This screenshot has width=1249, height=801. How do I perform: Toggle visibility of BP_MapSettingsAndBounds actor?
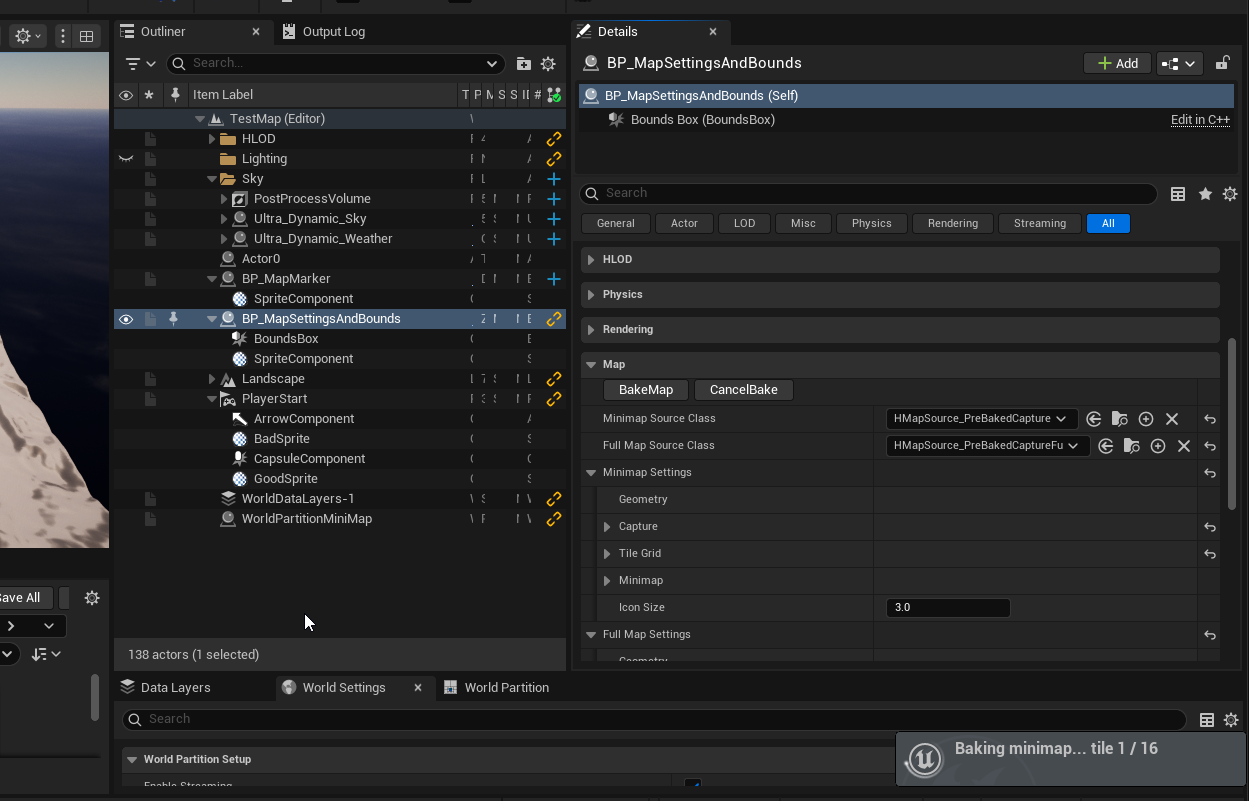126,319
